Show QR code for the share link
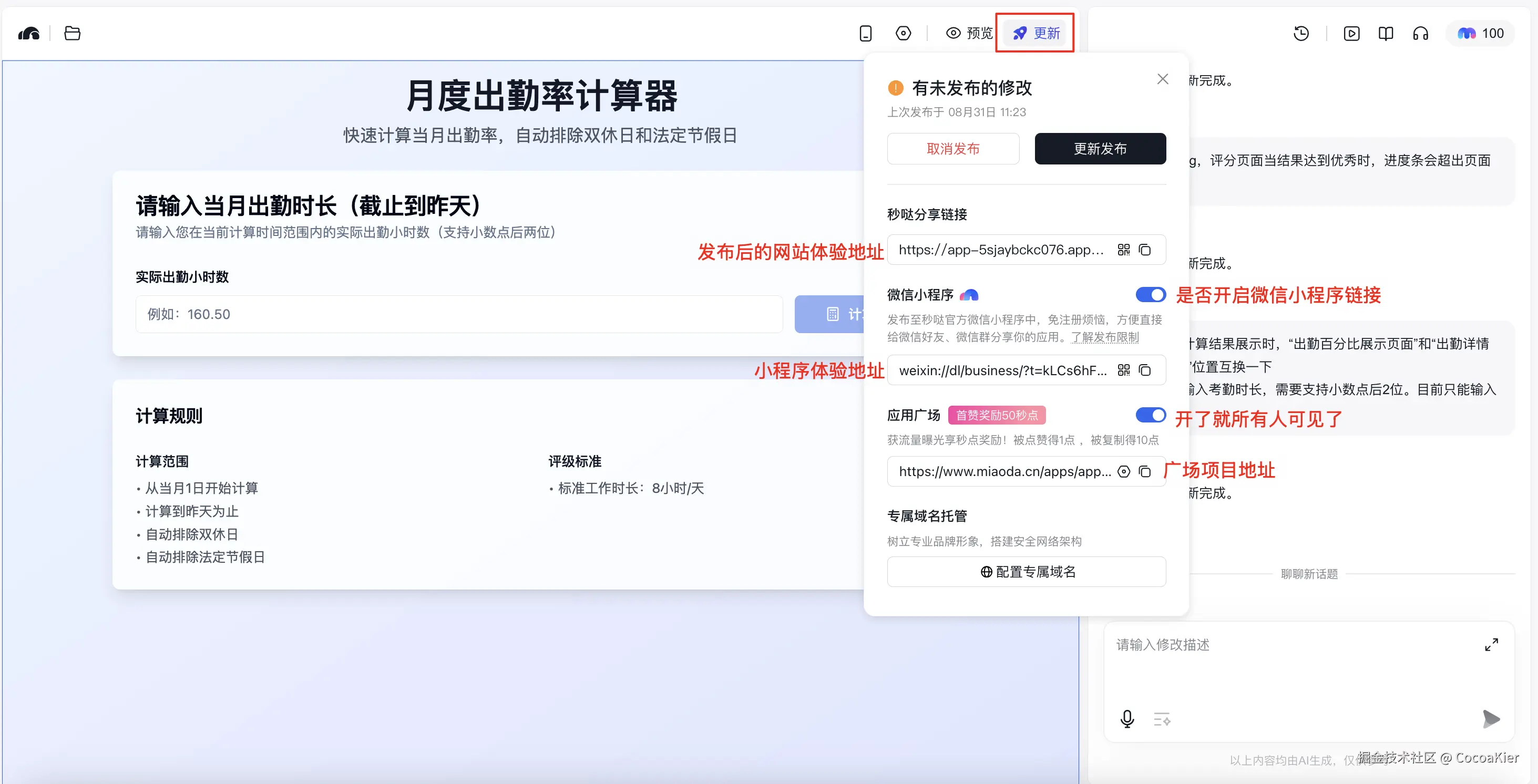The width and height of the screenshot is (1538, 784). 1123,250
